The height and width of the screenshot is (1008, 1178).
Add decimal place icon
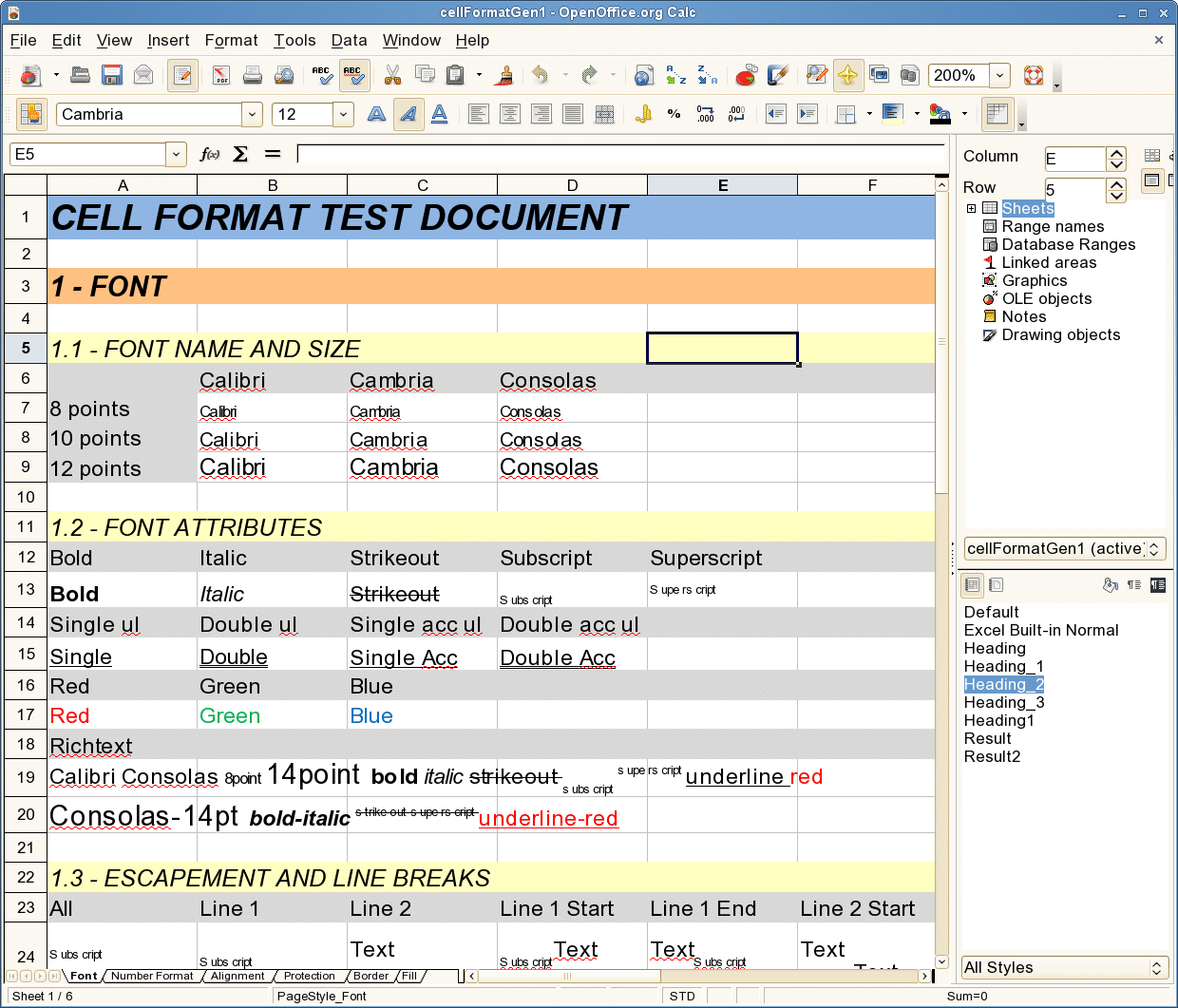click(x=706, y=114)
